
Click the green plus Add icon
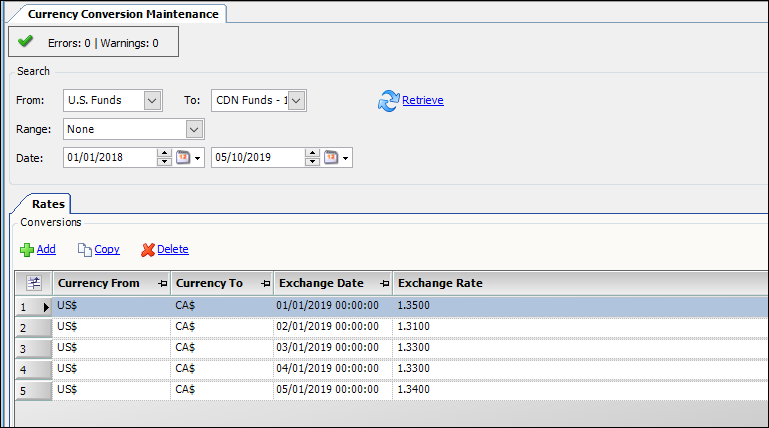pyautogui.click(x=27, y=250)
